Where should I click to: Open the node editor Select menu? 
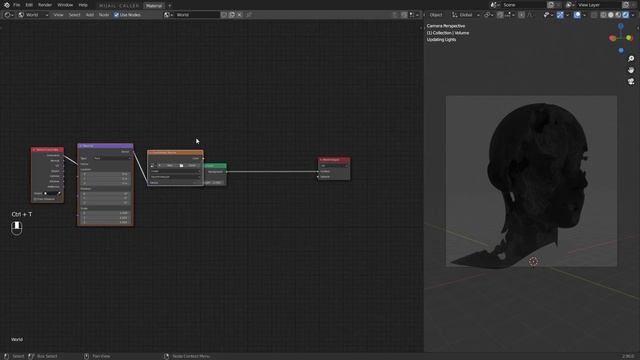pyautogui.click(x=74, y=15)
